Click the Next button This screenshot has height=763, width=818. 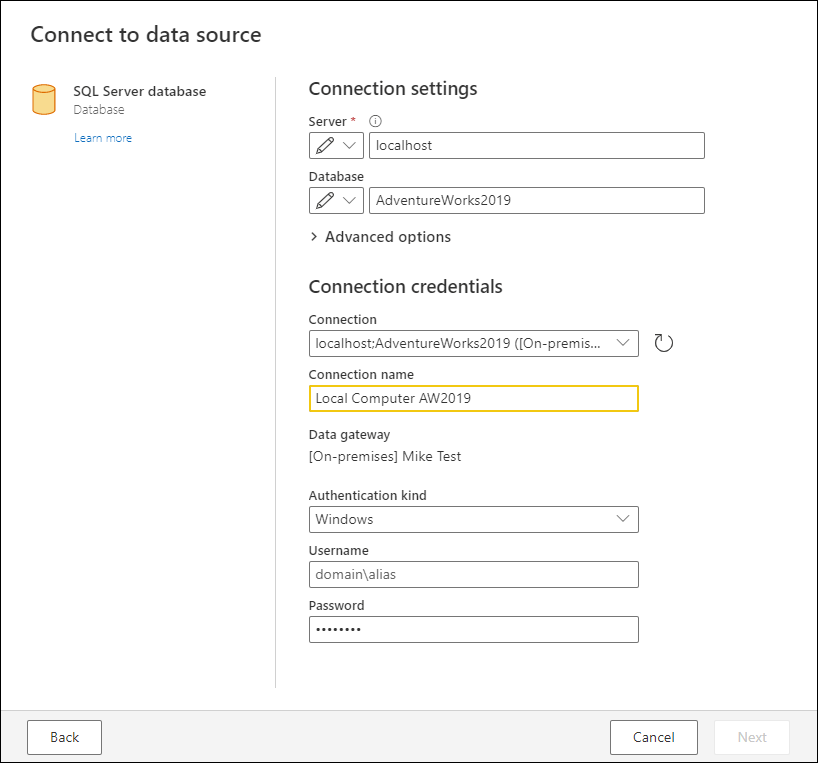pos(751,737)
